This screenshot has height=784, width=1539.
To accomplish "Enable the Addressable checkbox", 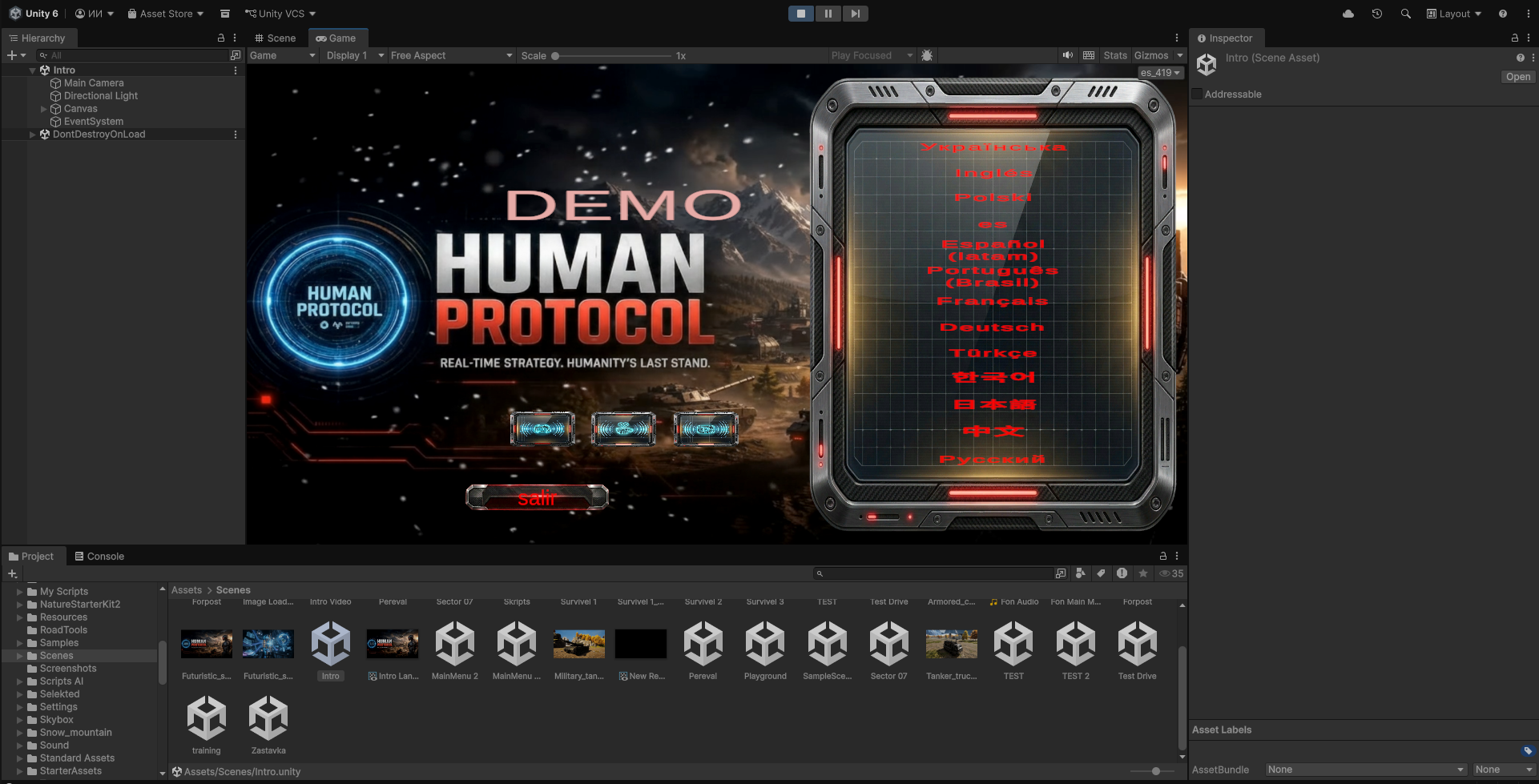I will pos(1197,94).
